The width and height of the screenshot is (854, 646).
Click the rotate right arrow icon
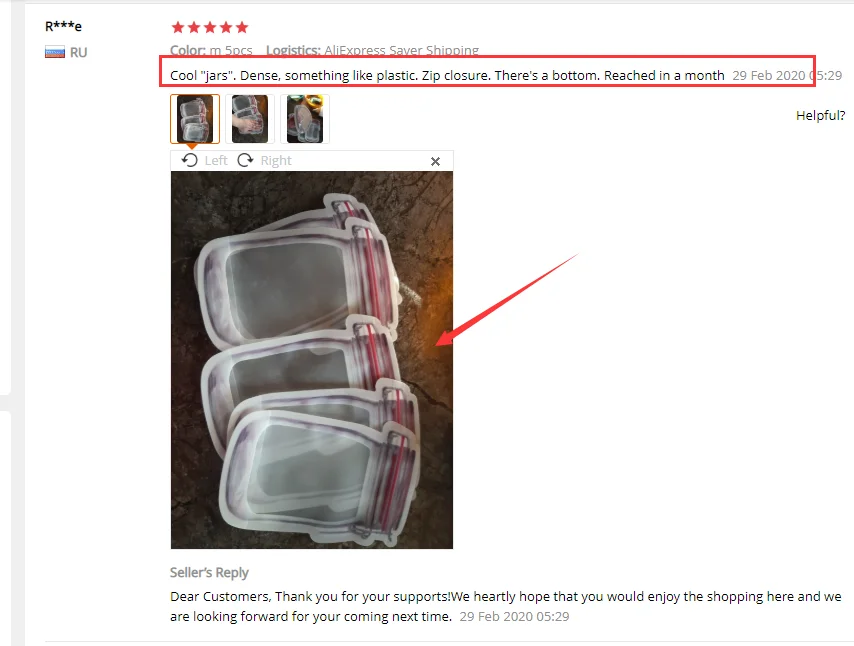246,160
